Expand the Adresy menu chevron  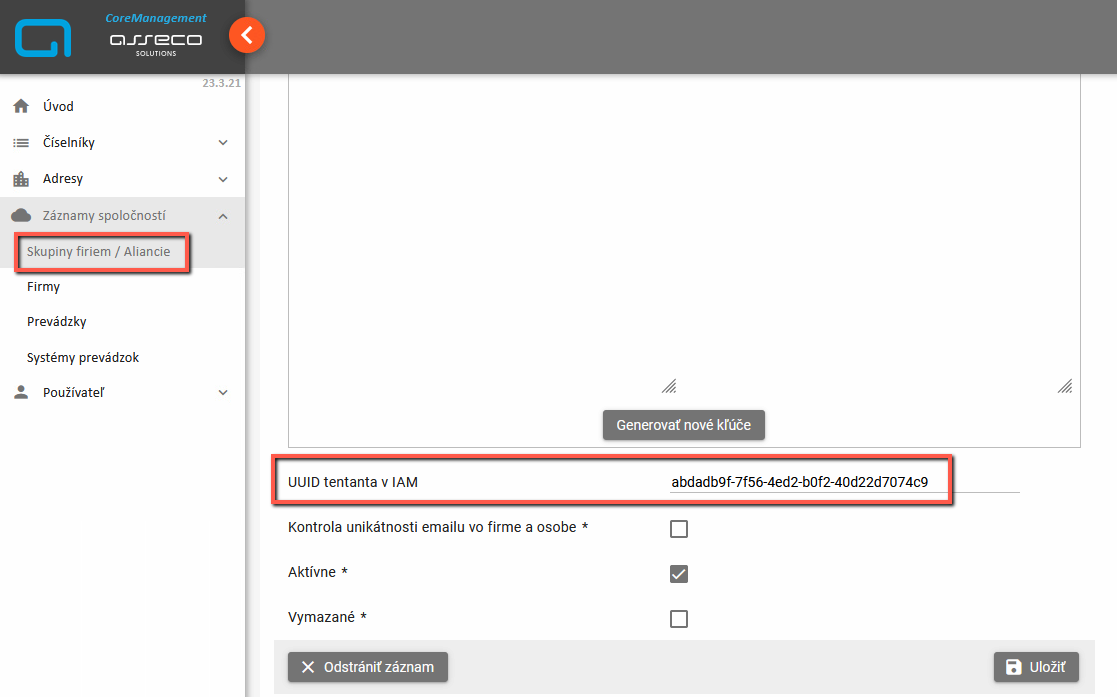pos(223,179)
